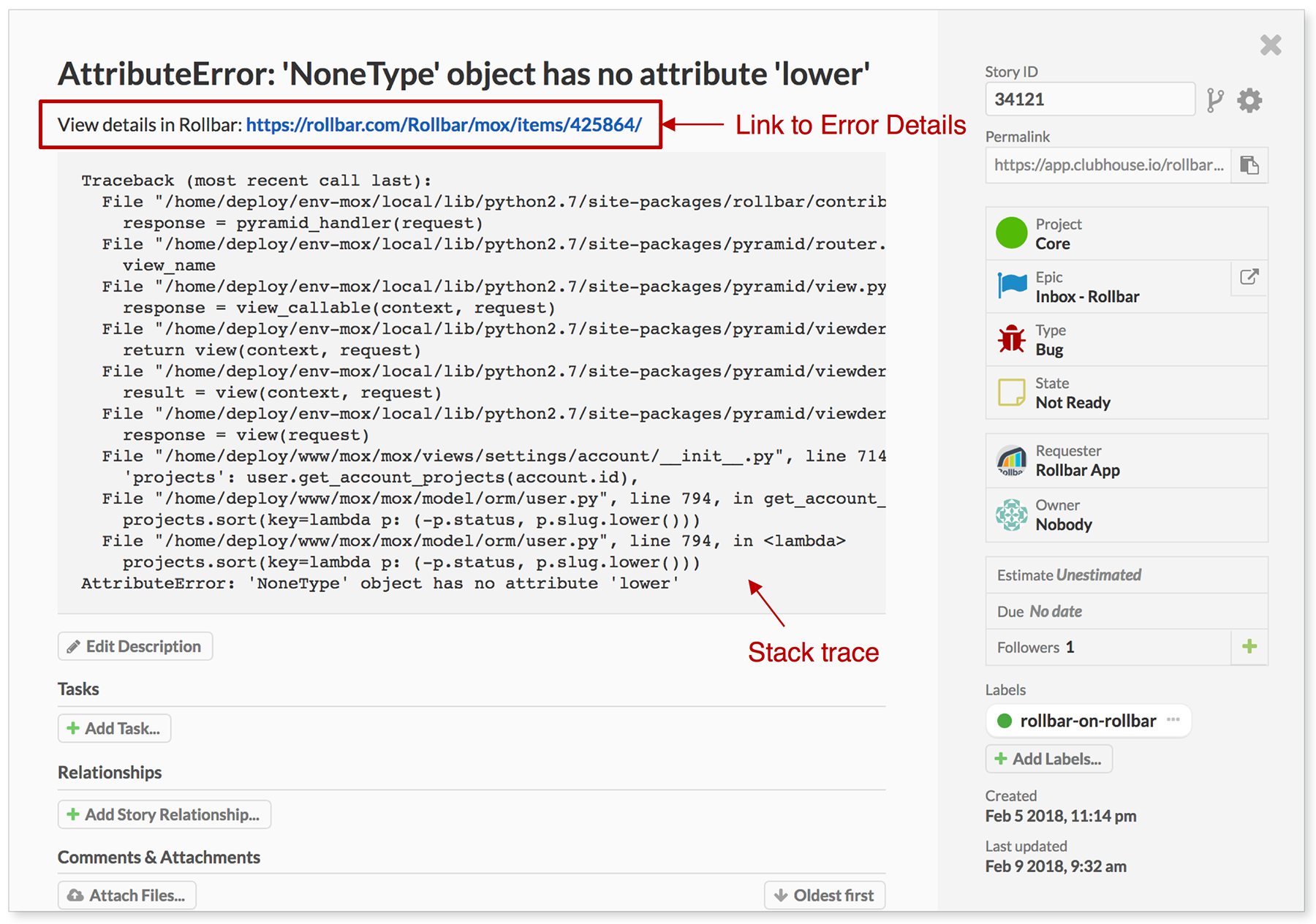Set the story Estimate
This screenshot has width=1316, height=924.
coord(1127,575)
